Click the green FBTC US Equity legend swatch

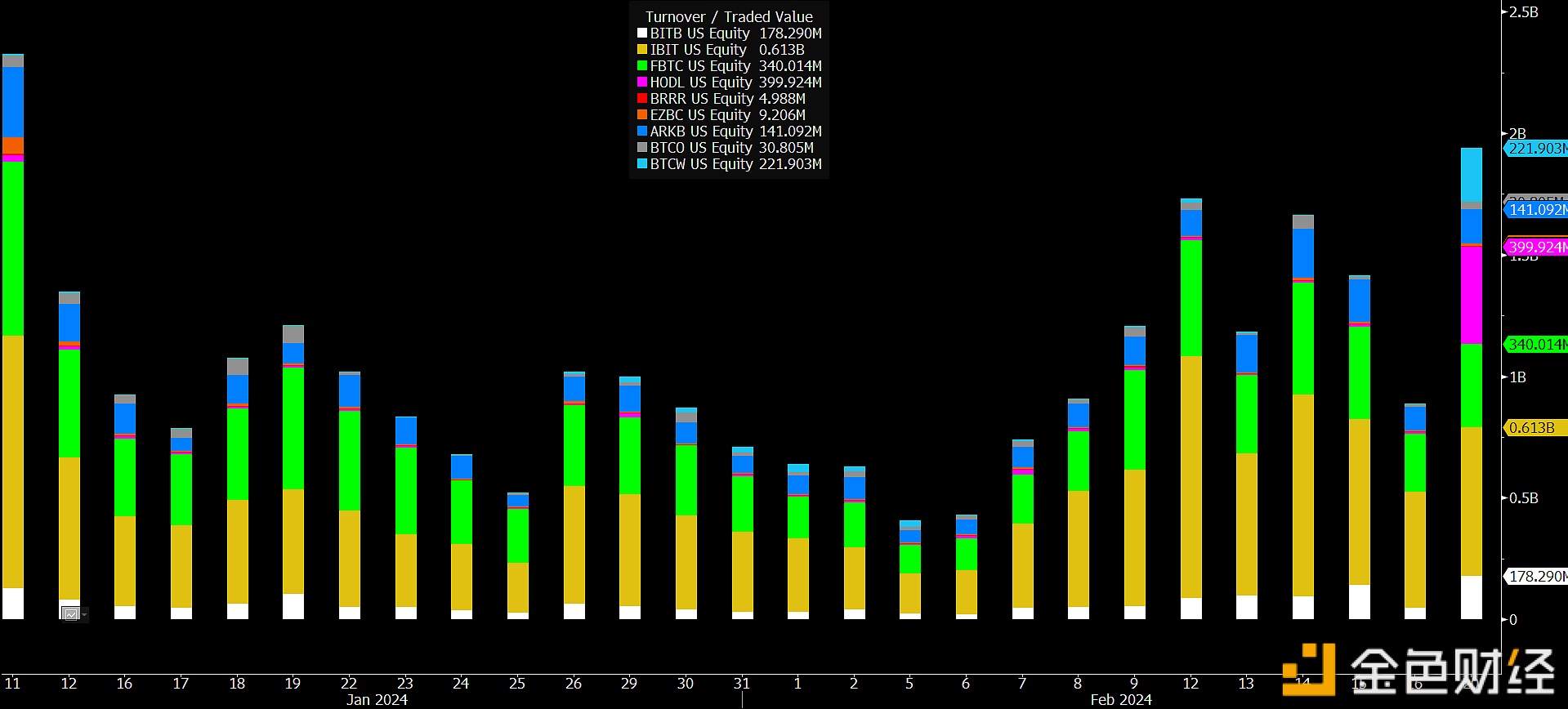click(642, 66)
